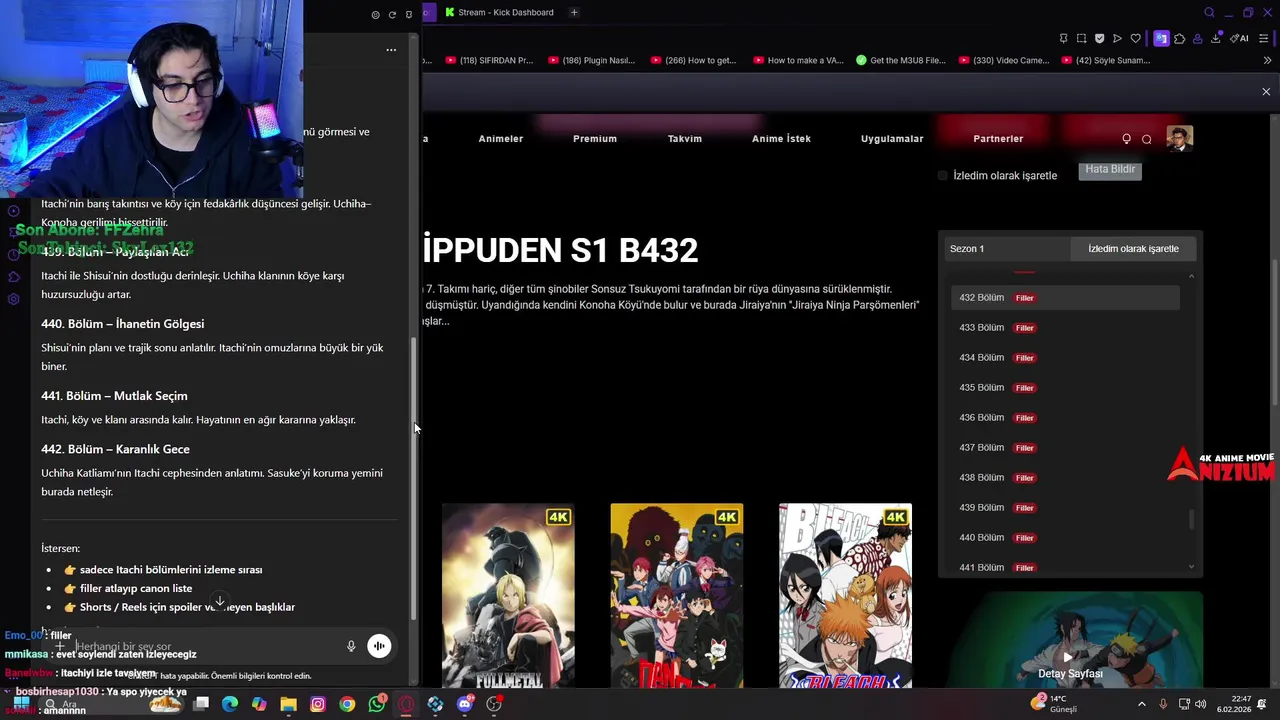Close the page banner with X
Viewport: 1280px width, 720px height.
[x=1266, y=91]
